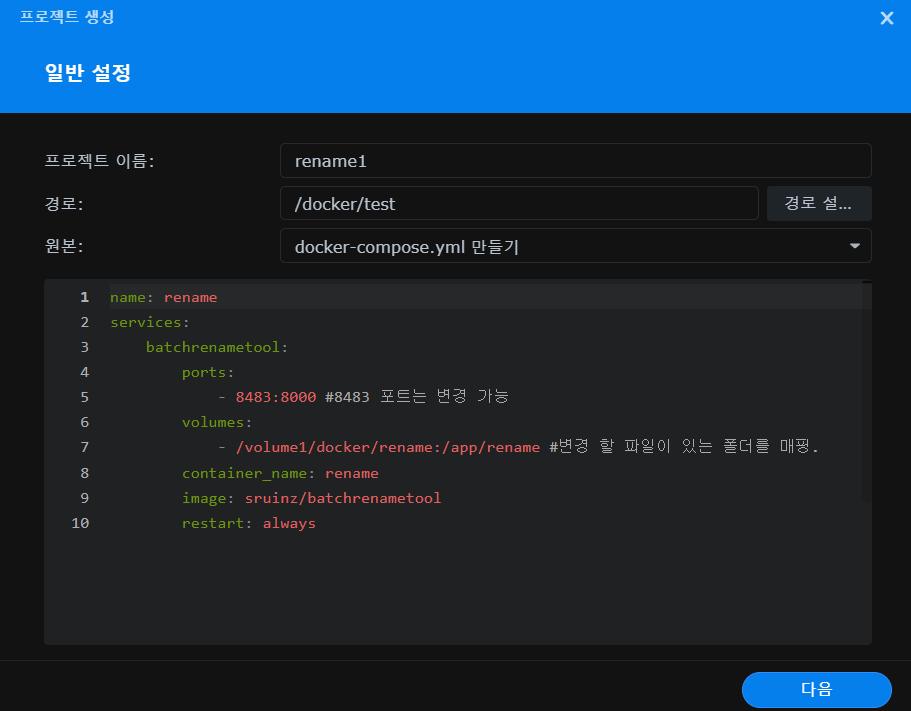Click the Next button at the bottom right
The image size is (911, 711).
coord(816,689)
